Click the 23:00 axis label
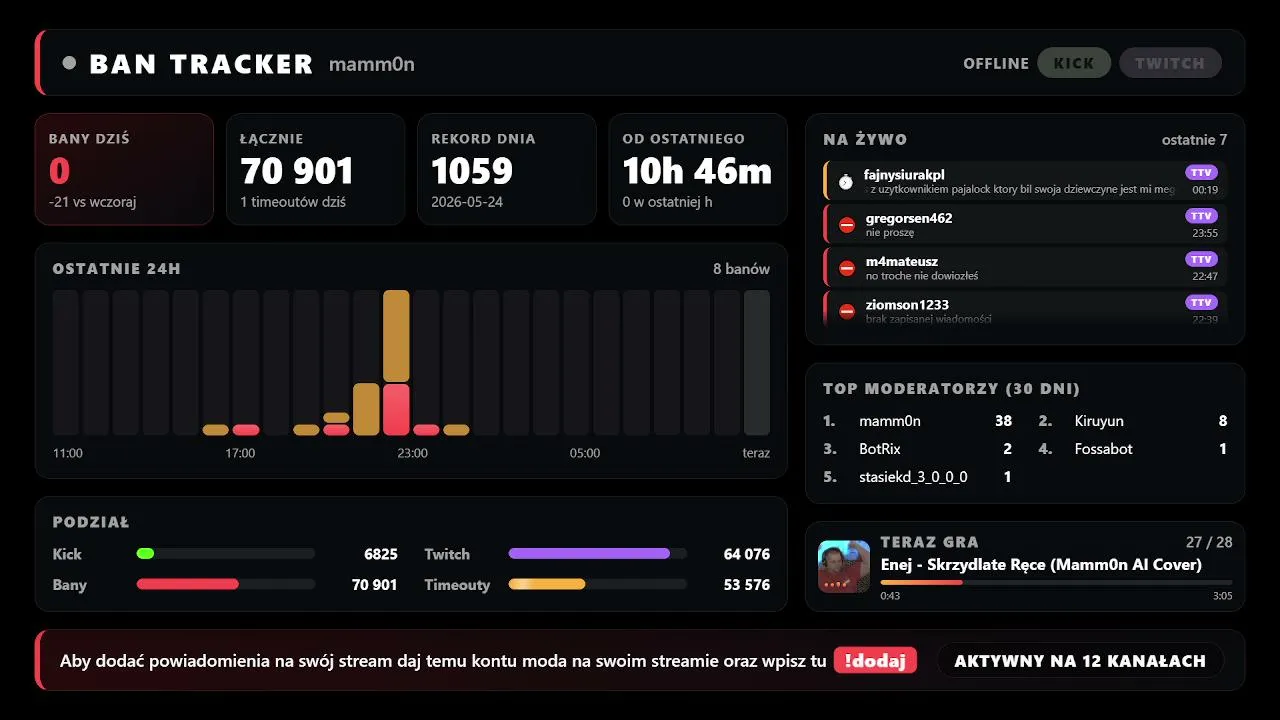This screenshot has height=720, width=1280. (412, 453)
